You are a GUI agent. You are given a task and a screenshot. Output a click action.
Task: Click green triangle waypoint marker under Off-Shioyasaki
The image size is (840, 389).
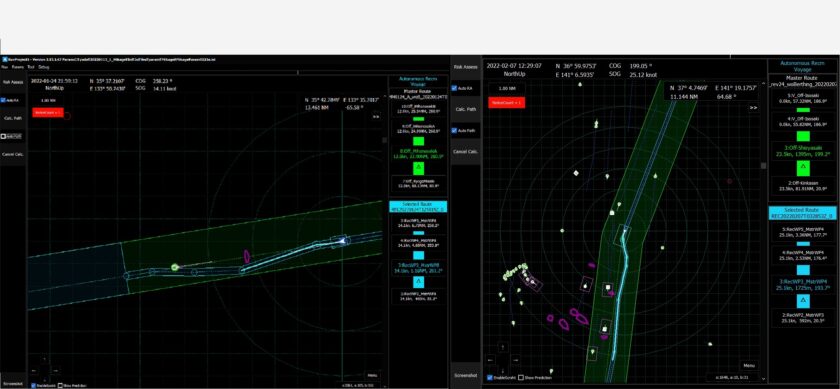[x=802, y=169]
